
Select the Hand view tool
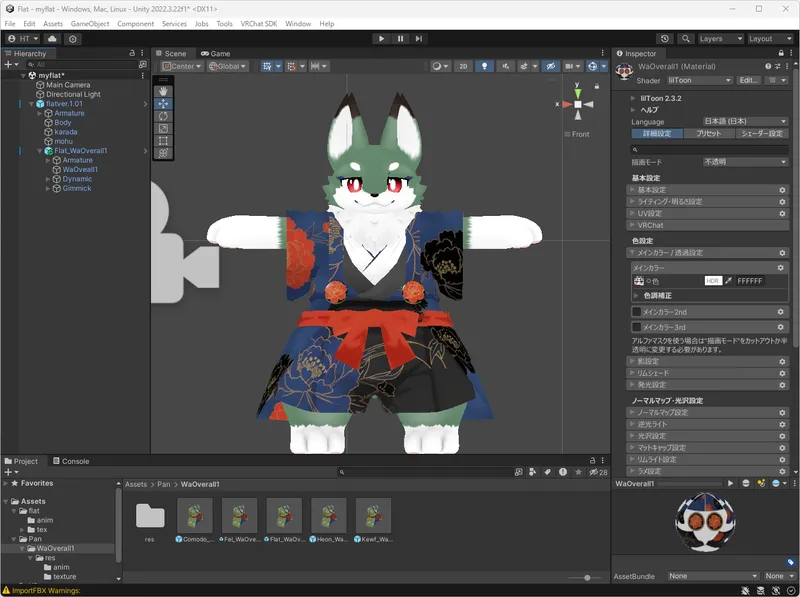tap(163, 91)
